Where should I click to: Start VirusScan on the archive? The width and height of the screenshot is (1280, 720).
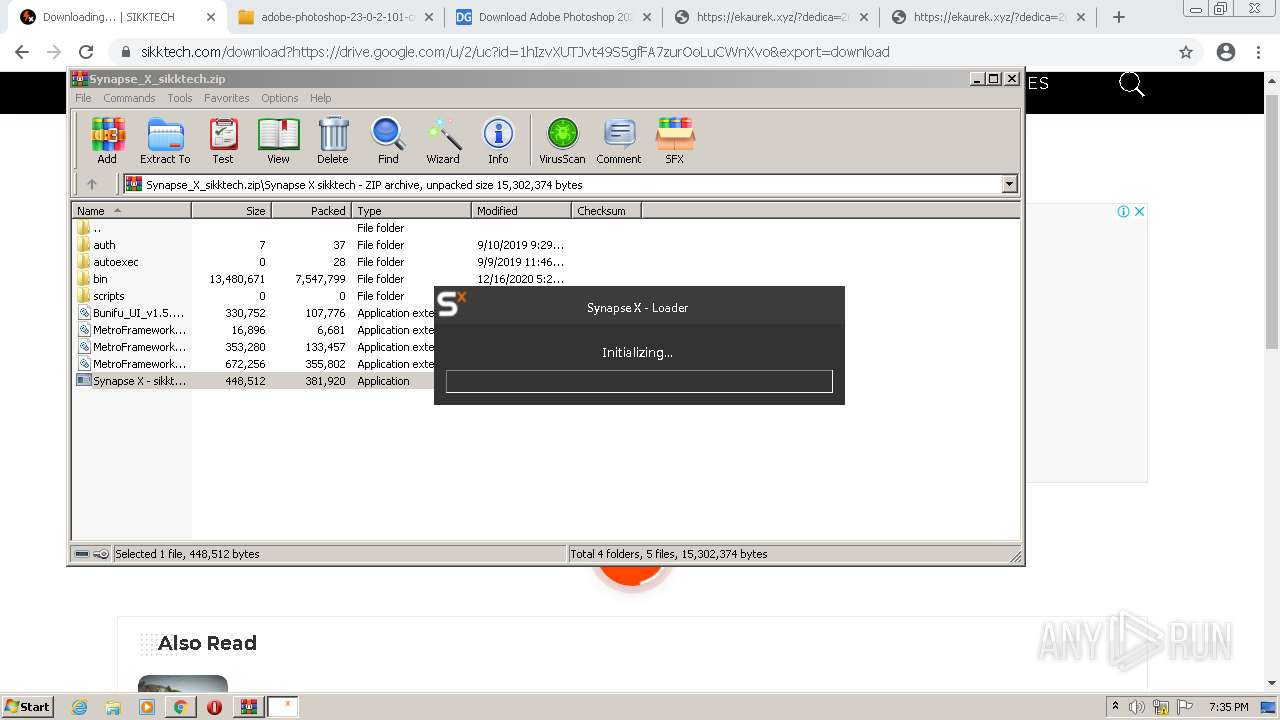pyautogui.click(x=562, y=140)
